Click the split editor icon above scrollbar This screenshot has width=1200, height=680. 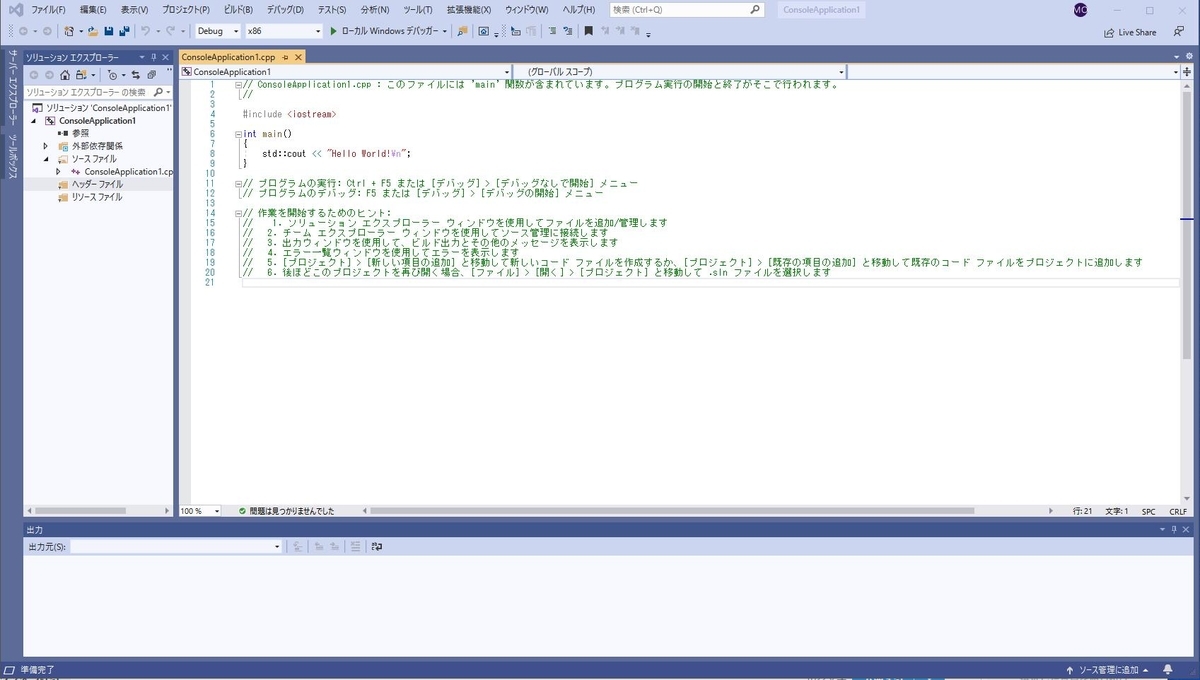click(x=1186, y=72)
